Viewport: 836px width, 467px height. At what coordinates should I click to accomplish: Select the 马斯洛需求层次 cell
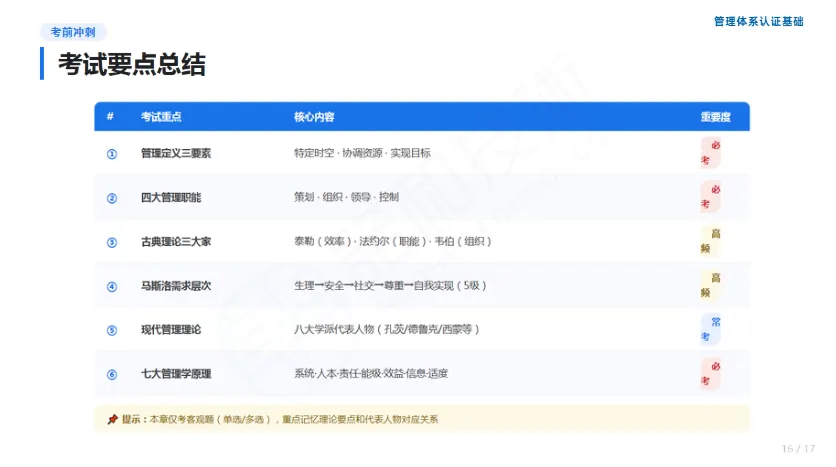click(176, 286)
